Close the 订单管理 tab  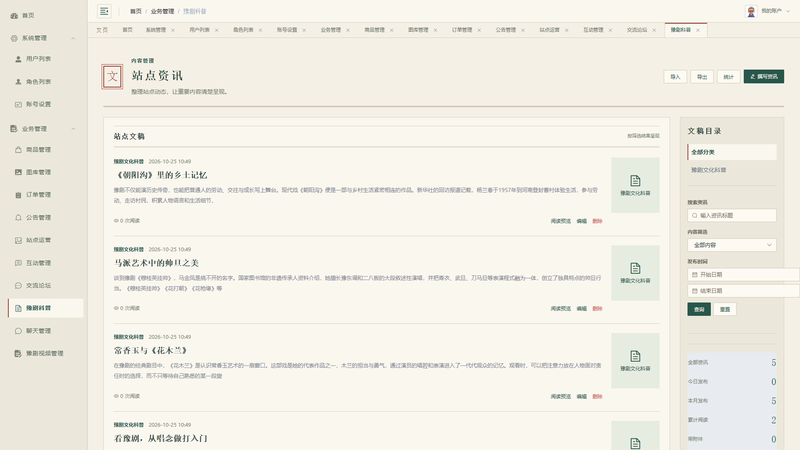479,30
